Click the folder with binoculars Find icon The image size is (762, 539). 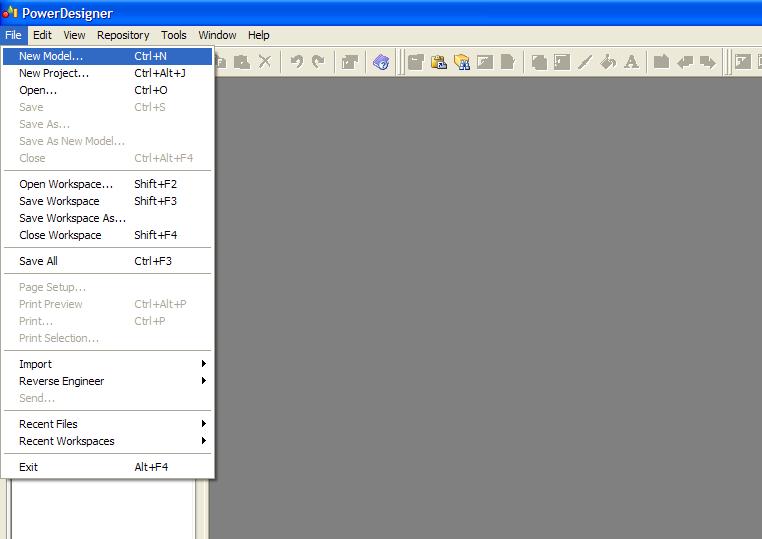(x=462, y=62)
